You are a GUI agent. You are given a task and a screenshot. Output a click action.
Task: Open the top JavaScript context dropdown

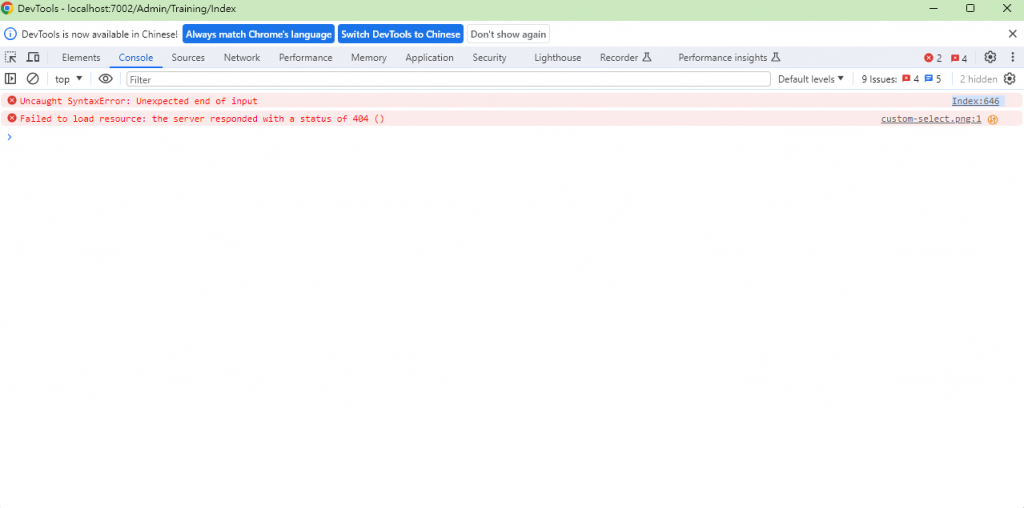pos(69,79)
